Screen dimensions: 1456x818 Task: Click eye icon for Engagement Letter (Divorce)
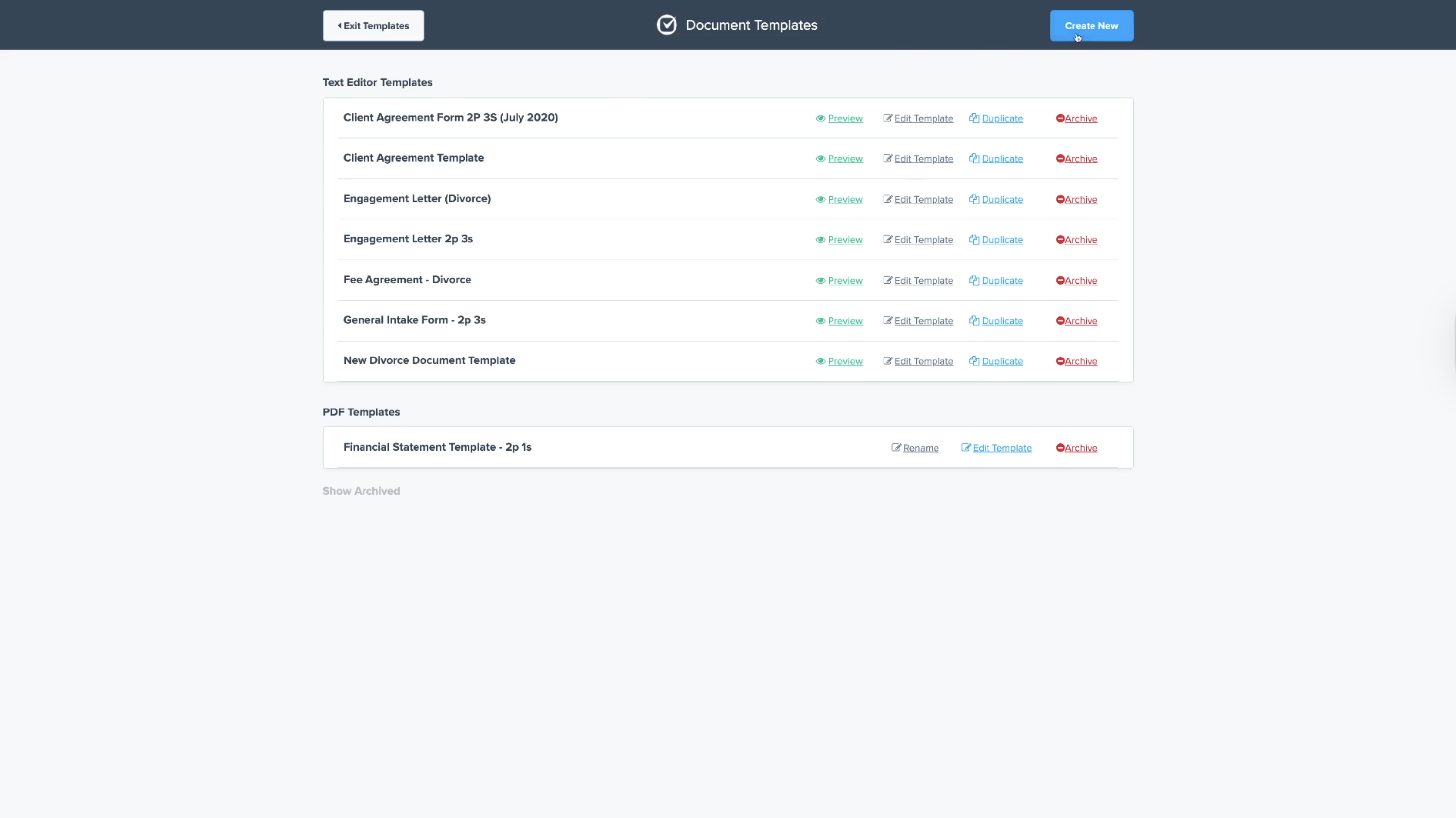(x=820, y=199)
